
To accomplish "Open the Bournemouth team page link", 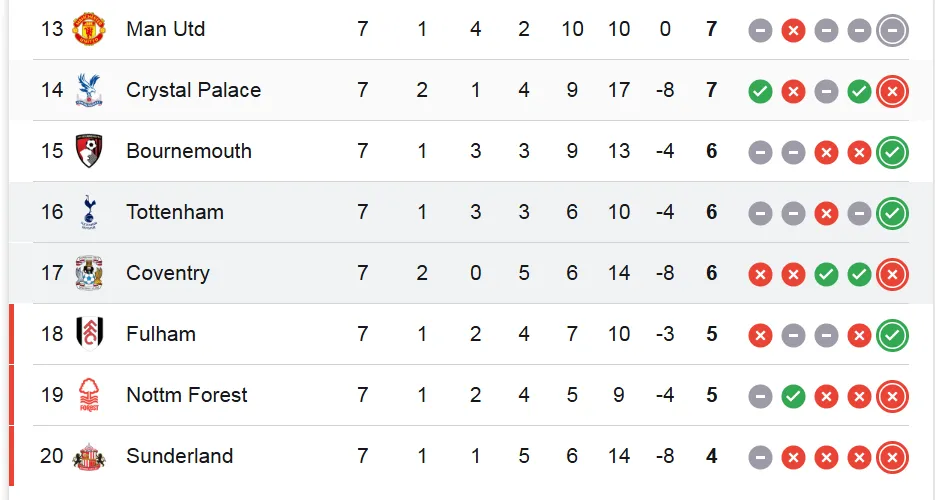I will [x=188, y=151].
